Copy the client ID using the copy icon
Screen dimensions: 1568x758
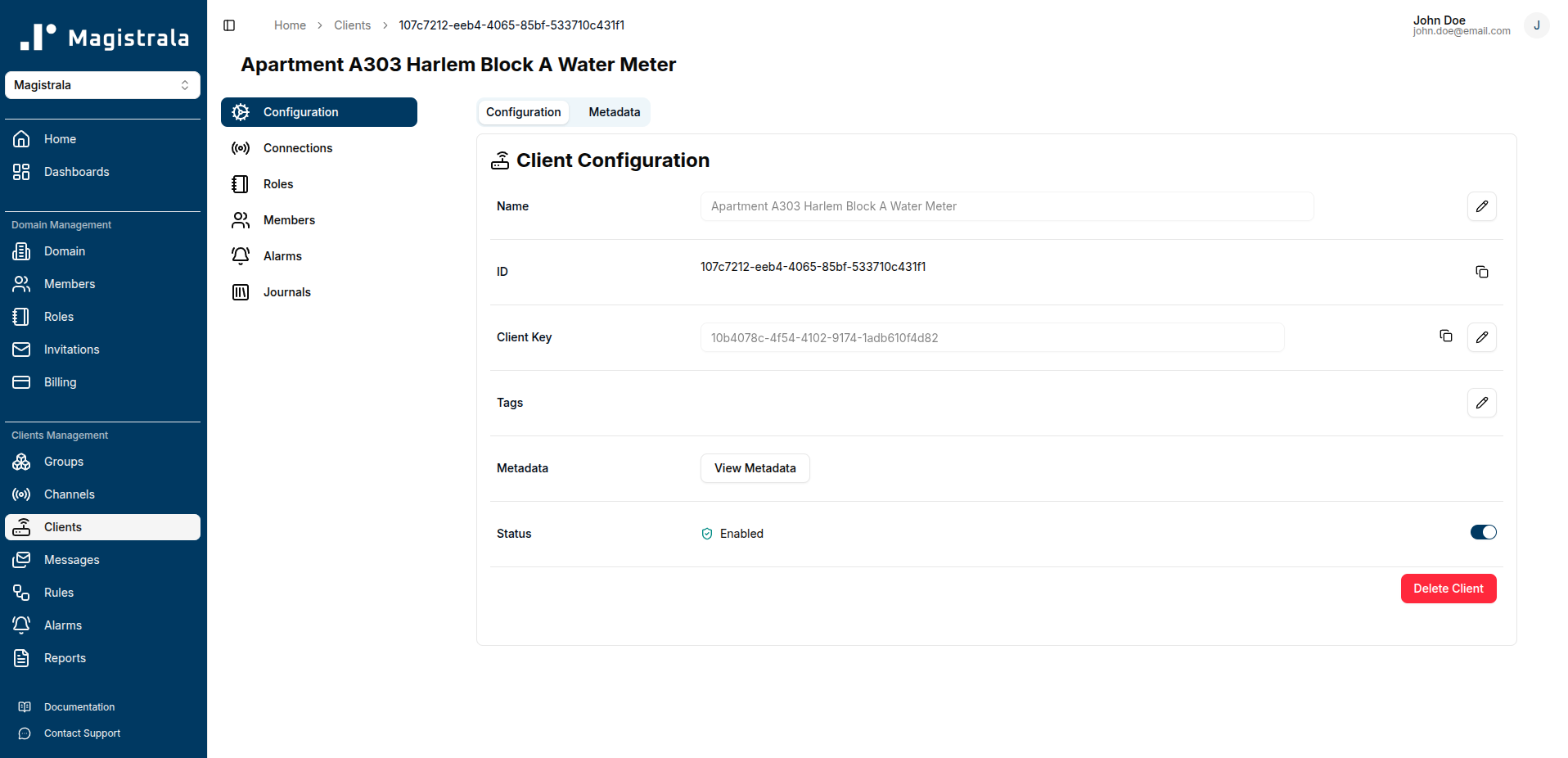pos(1482,272)
